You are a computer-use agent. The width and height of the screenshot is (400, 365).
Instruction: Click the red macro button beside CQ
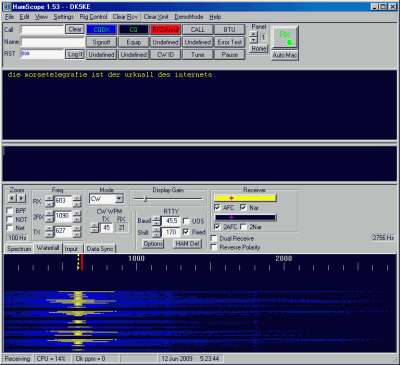(166, 30)
